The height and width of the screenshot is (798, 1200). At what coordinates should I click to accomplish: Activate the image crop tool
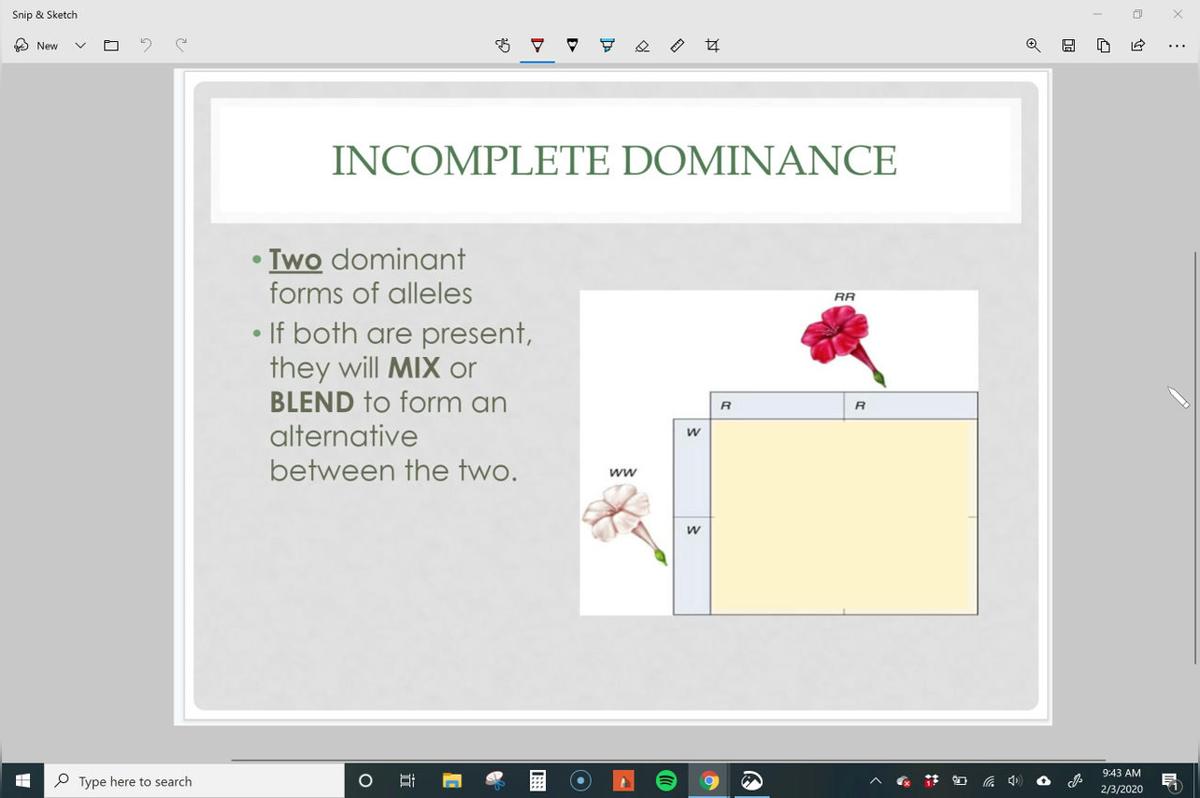point(712,46)
